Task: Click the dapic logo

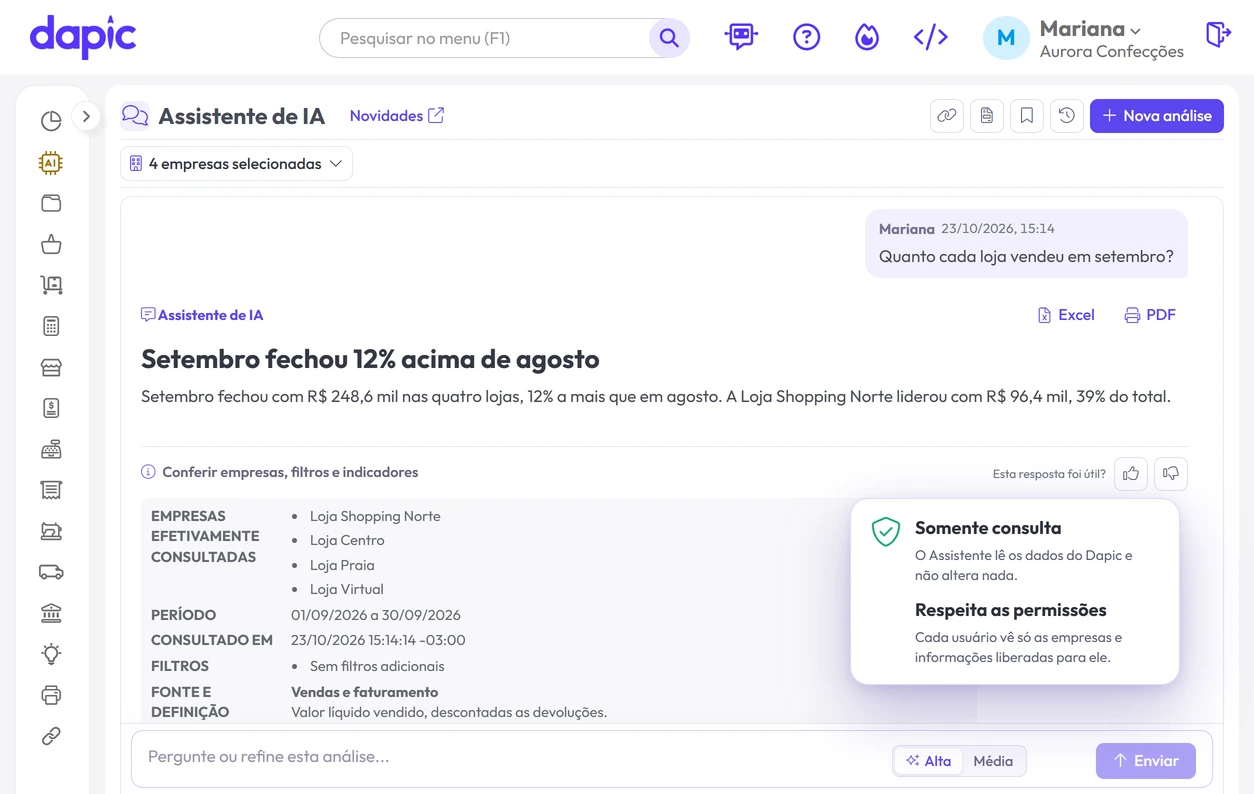Action: 83,37
